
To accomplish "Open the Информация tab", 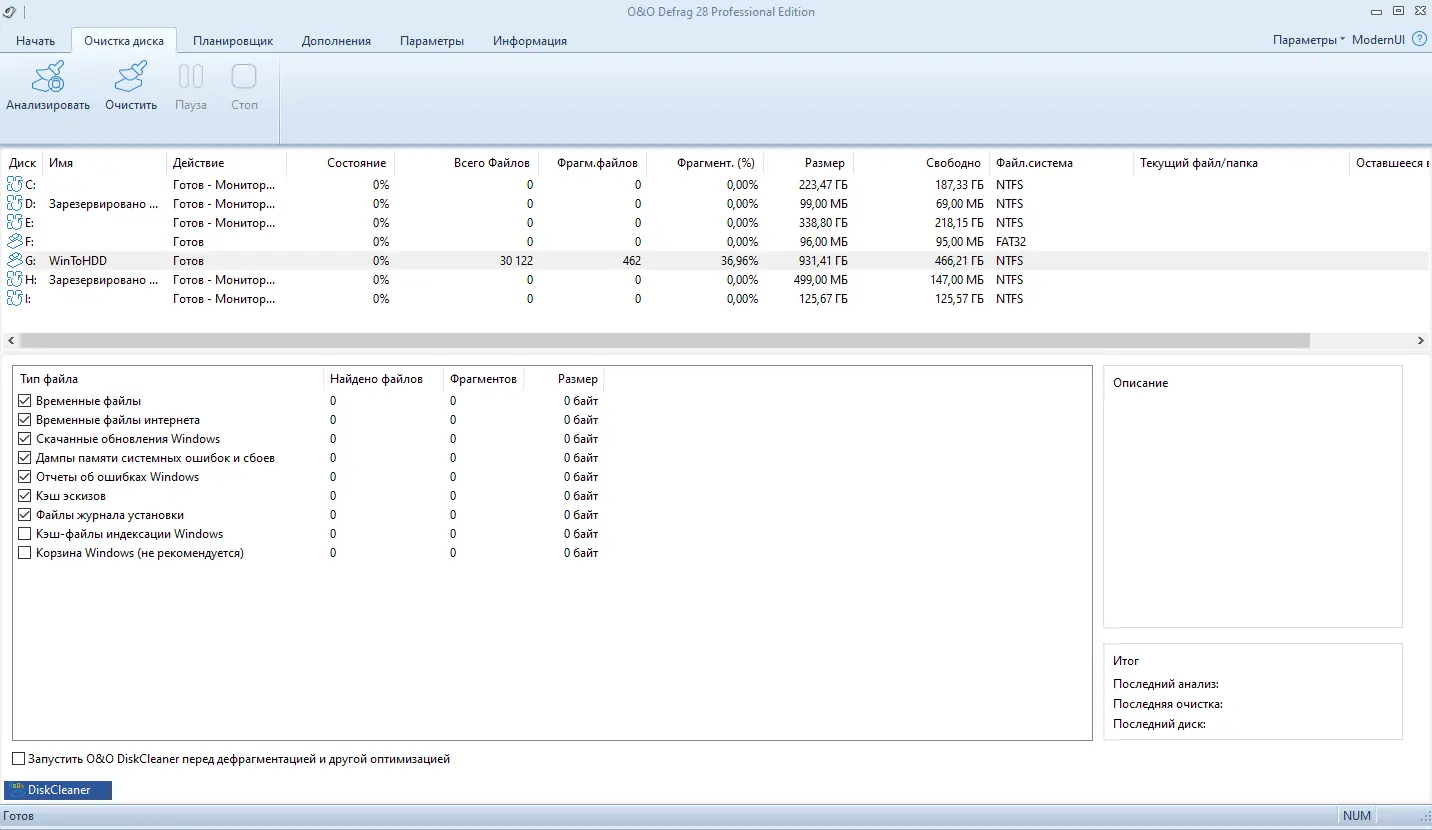I will [x=530, y=41].
